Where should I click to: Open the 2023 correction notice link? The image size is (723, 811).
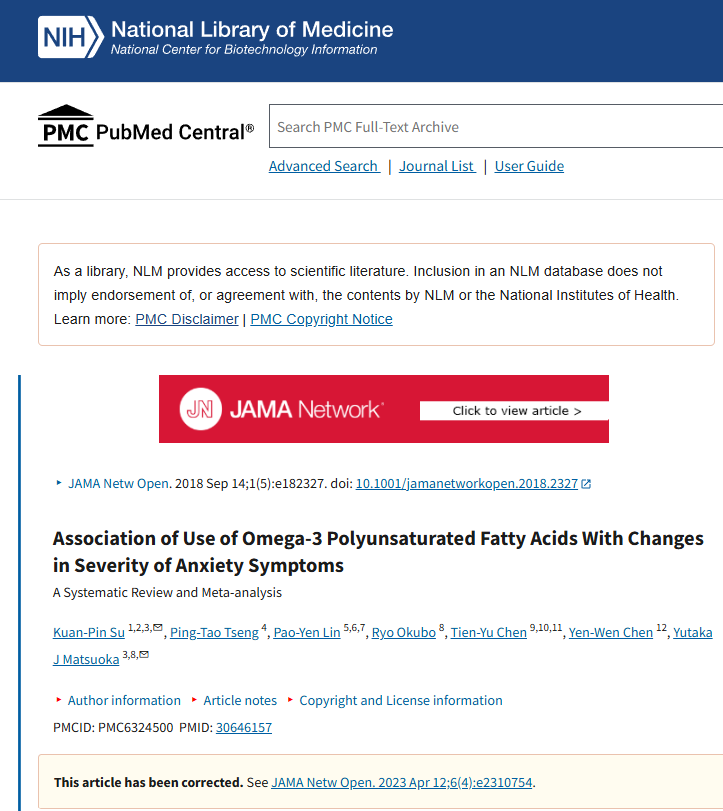click(x=402, y=782)
